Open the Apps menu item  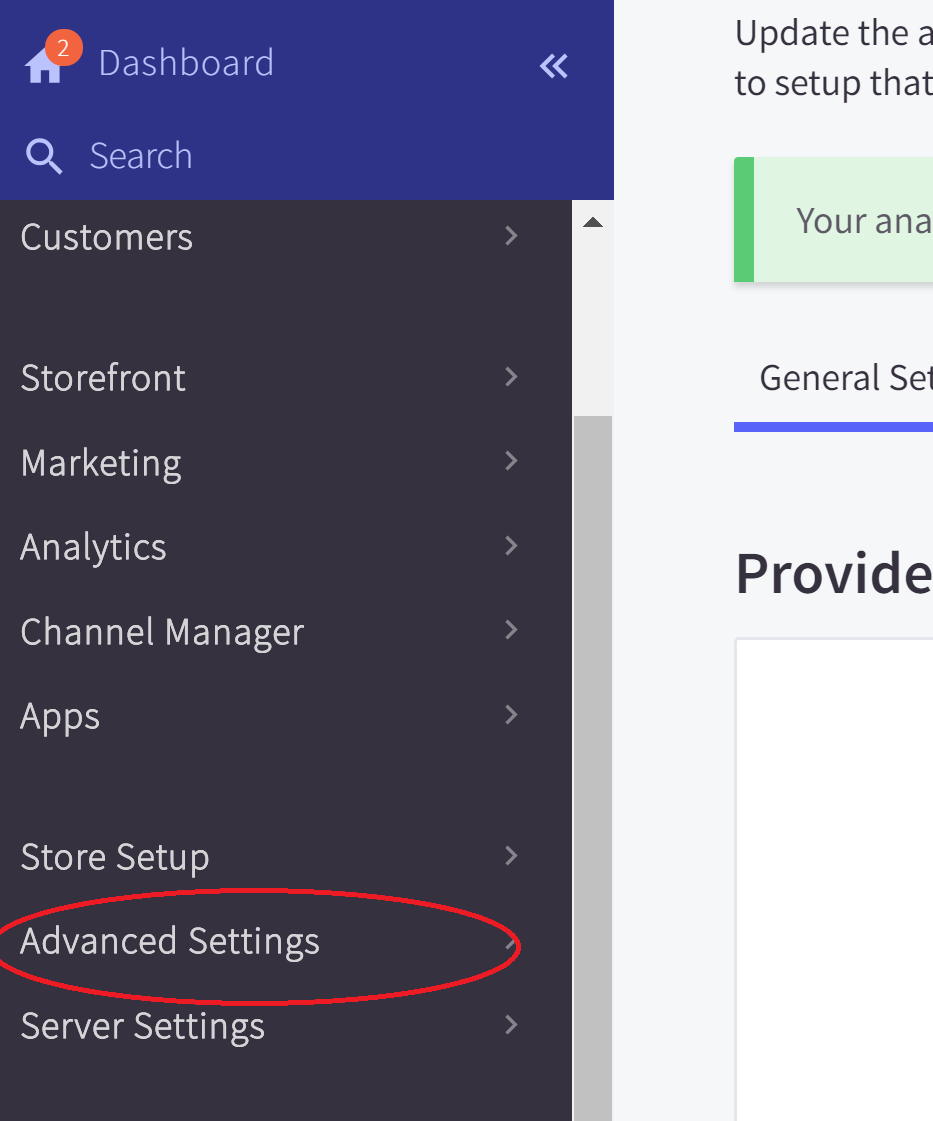click(60, 716)
